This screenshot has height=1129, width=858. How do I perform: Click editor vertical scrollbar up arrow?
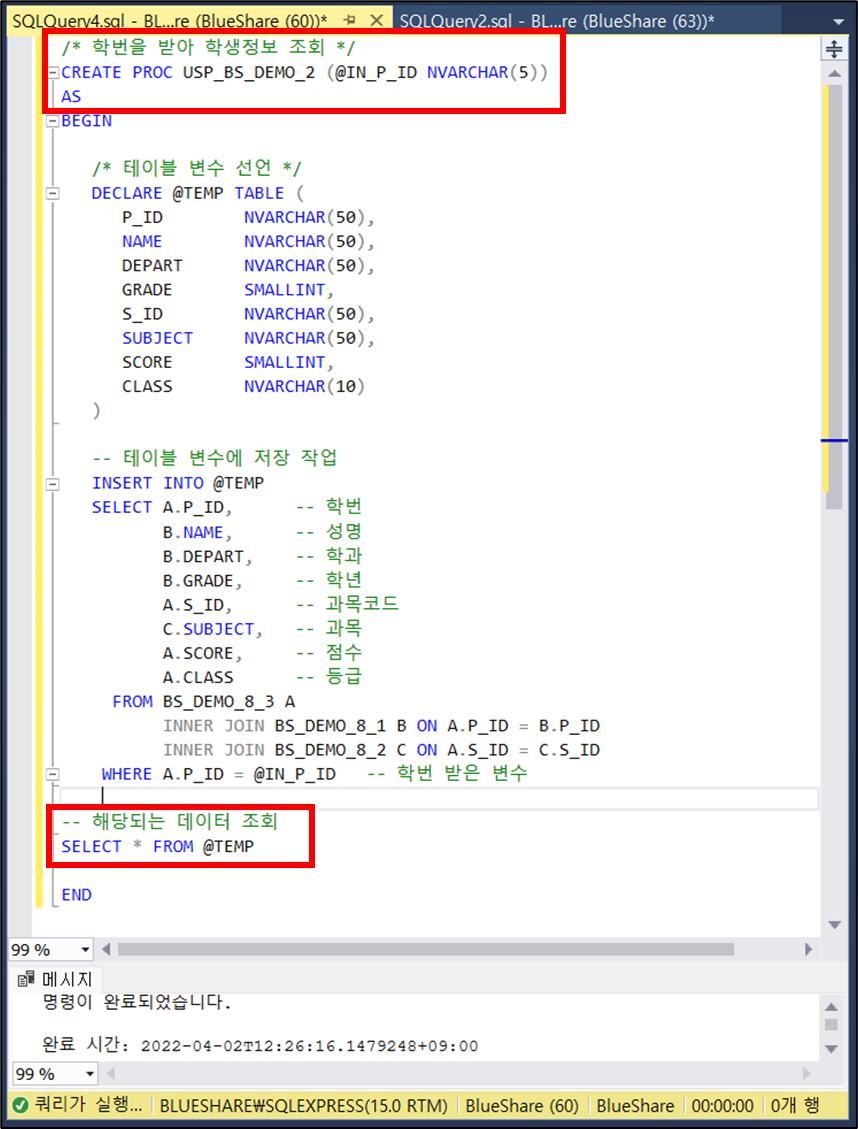pyautogui.click(x=834, y=73)
